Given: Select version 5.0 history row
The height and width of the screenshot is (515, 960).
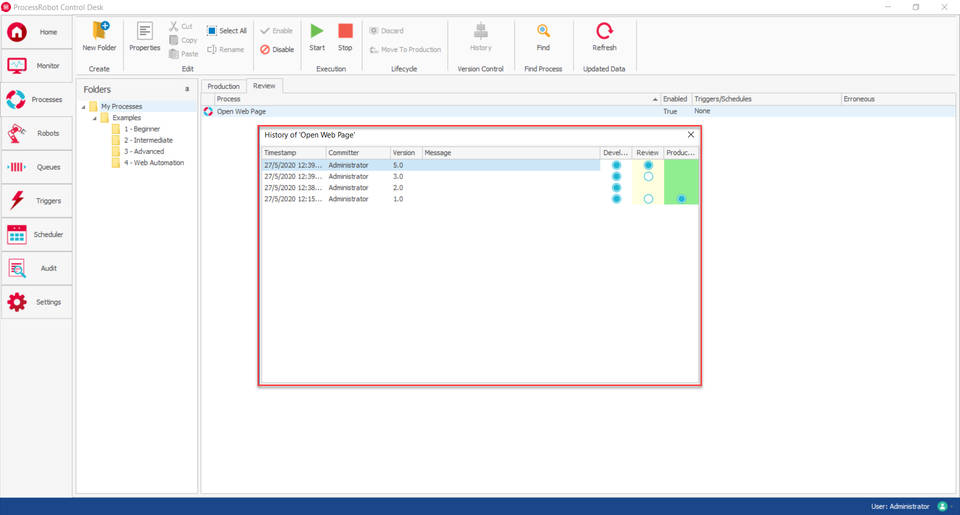Looking at the screenshot, I should point(480,165).
